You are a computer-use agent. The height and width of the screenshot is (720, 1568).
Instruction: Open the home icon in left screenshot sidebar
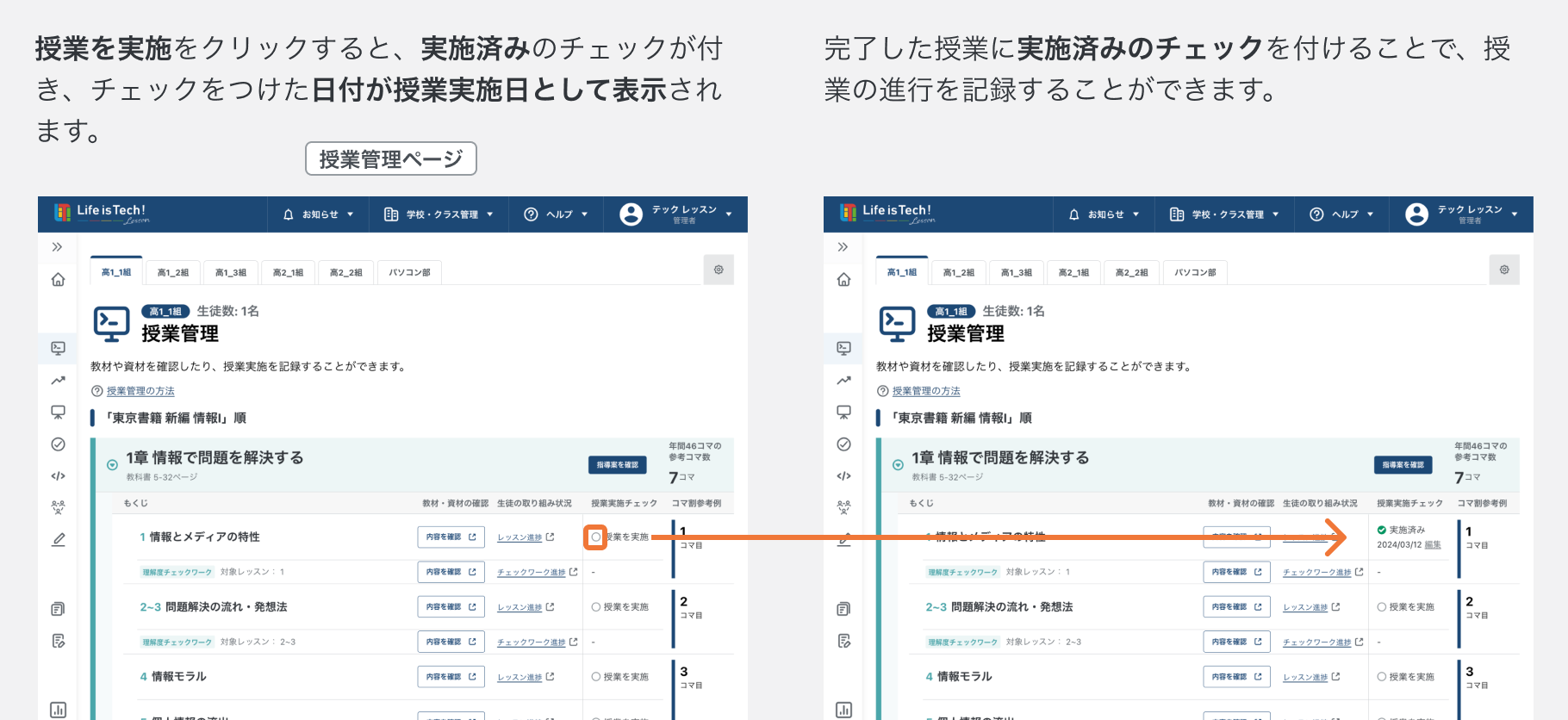click(x=58, y=279)
